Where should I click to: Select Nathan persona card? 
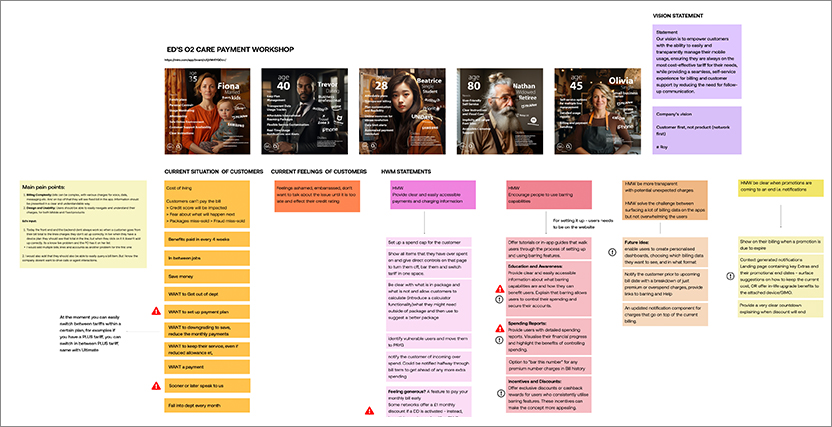click(500, 111)
